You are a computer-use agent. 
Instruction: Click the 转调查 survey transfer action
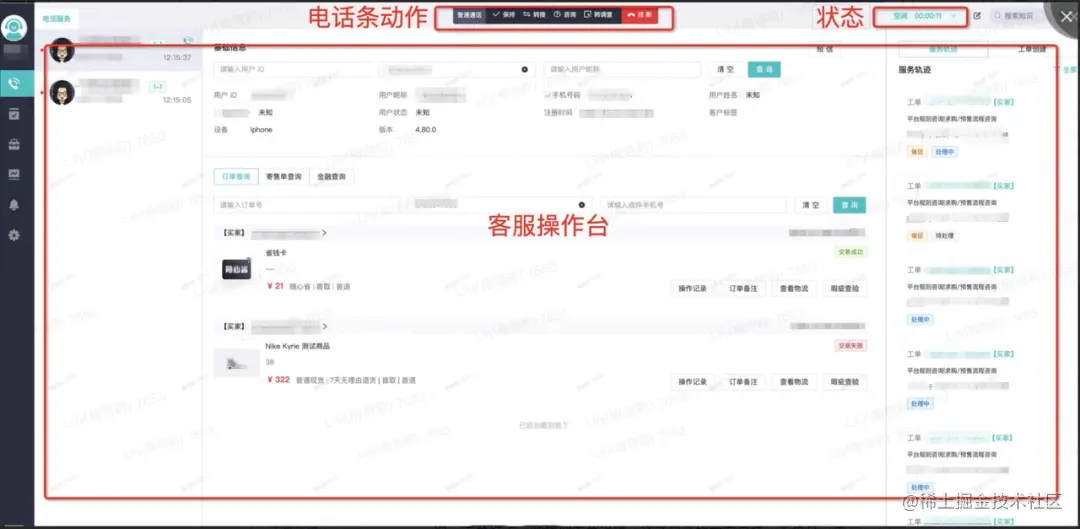click(x=599, y=15)
